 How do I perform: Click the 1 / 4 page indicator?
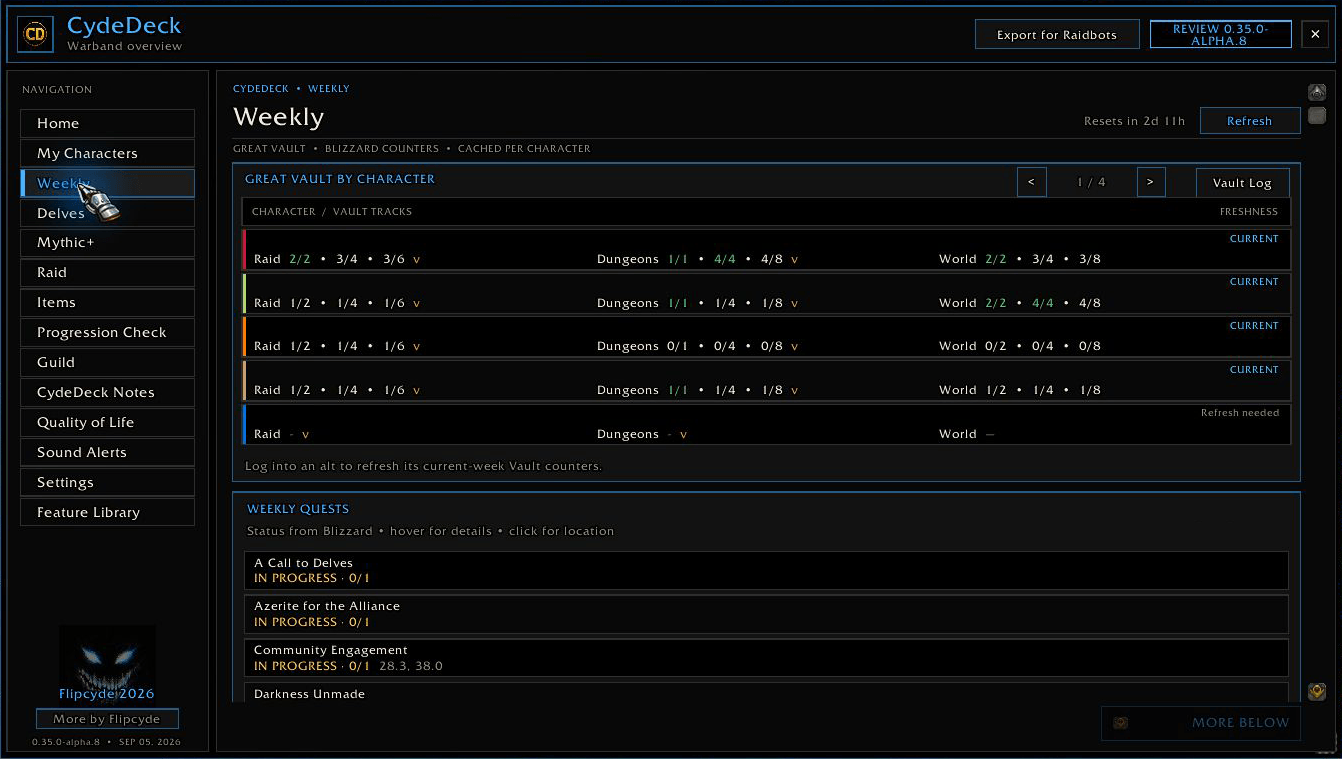click(1091, 182)
